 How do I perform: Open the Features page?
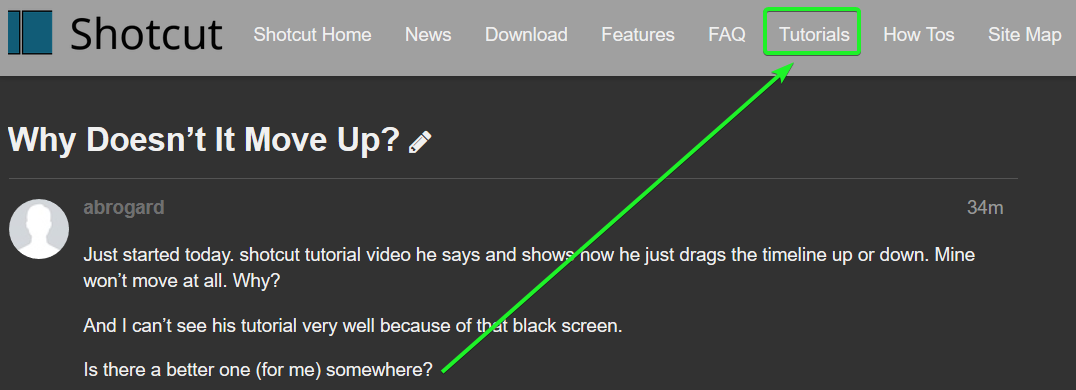pyautogui.click(x=638, y=34)
